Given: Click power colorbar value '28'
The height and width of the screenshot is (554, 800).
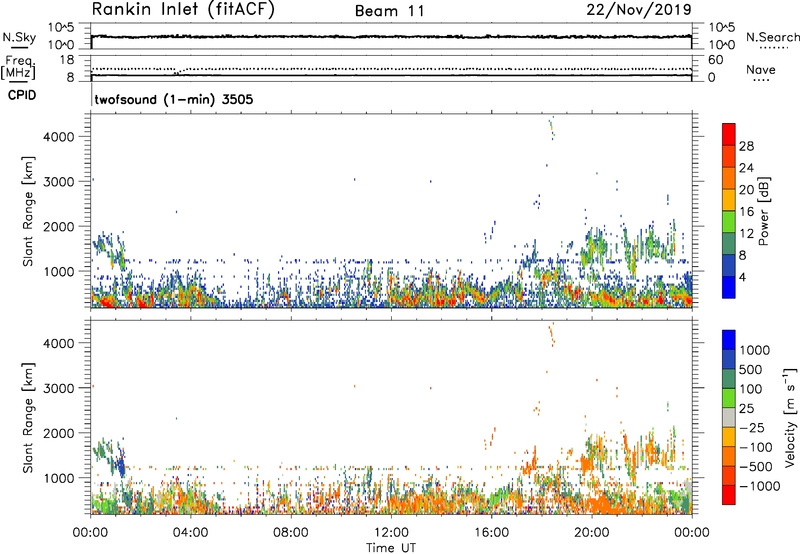Looking at the screenshot, I should [746, 146].
